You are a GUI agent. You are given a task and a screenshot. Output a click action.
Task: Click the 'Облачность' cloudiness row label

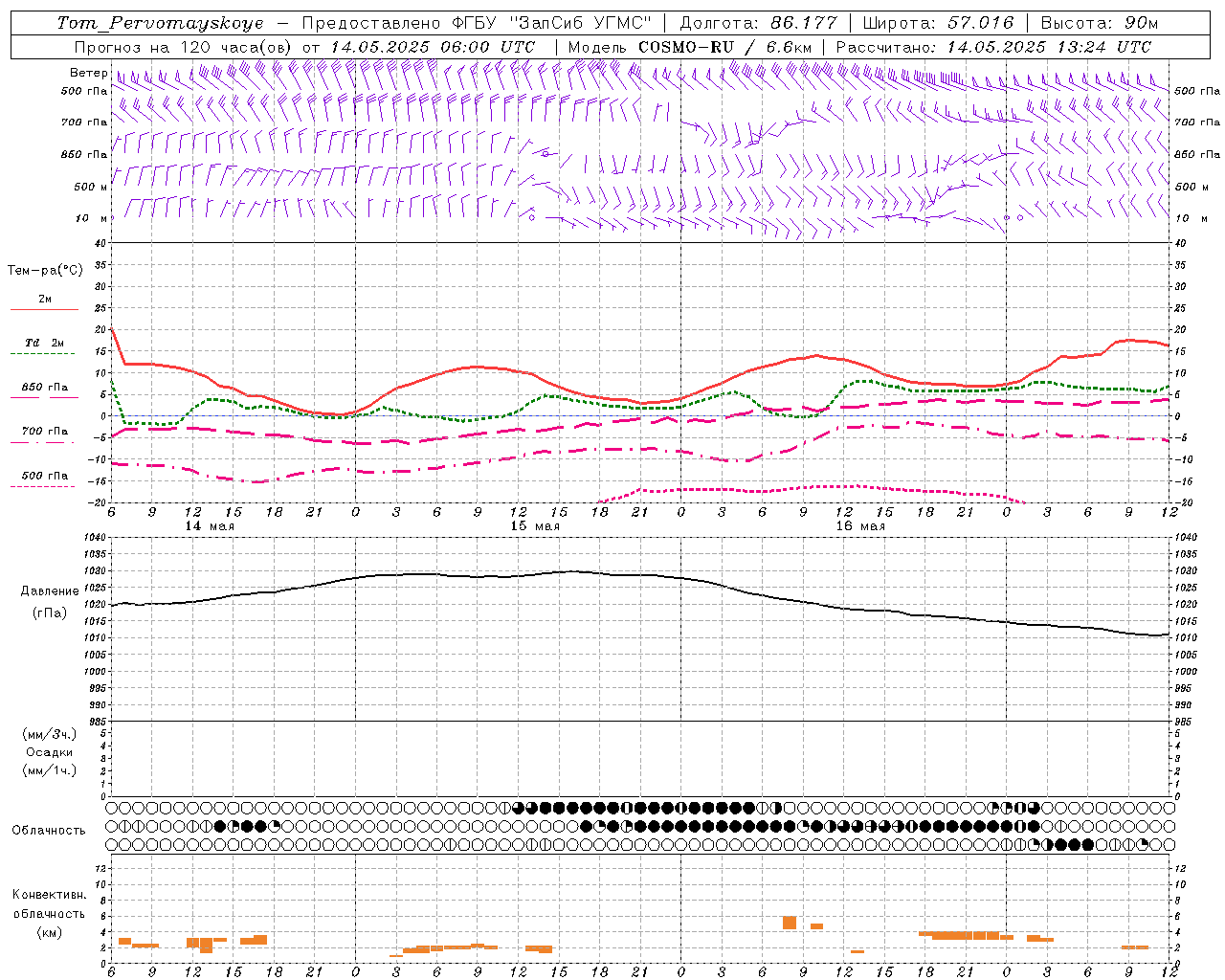point(49,830)
